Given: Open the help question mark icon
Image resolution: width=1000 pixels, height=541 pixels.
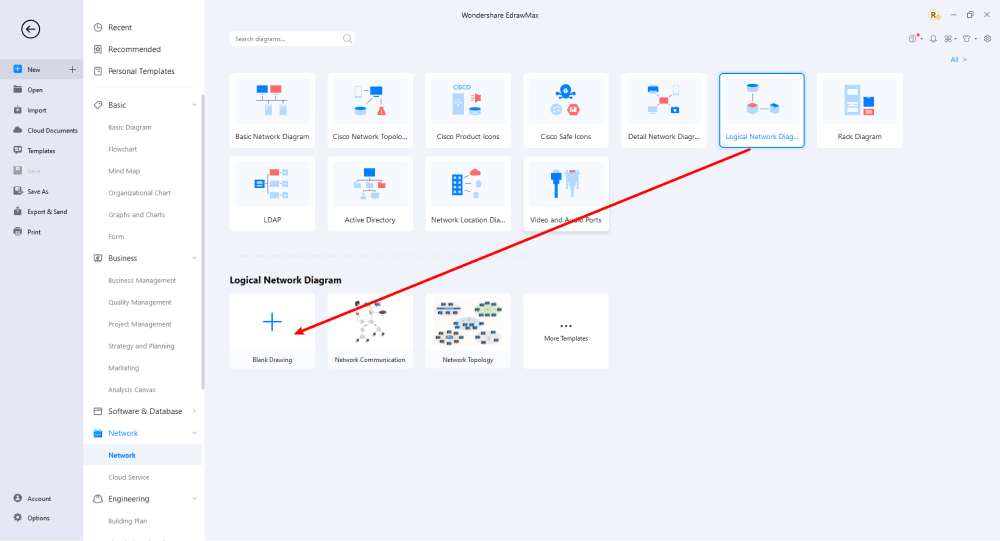Looking at the screenshot, I should pyautogui.click(x=913, y=39).
